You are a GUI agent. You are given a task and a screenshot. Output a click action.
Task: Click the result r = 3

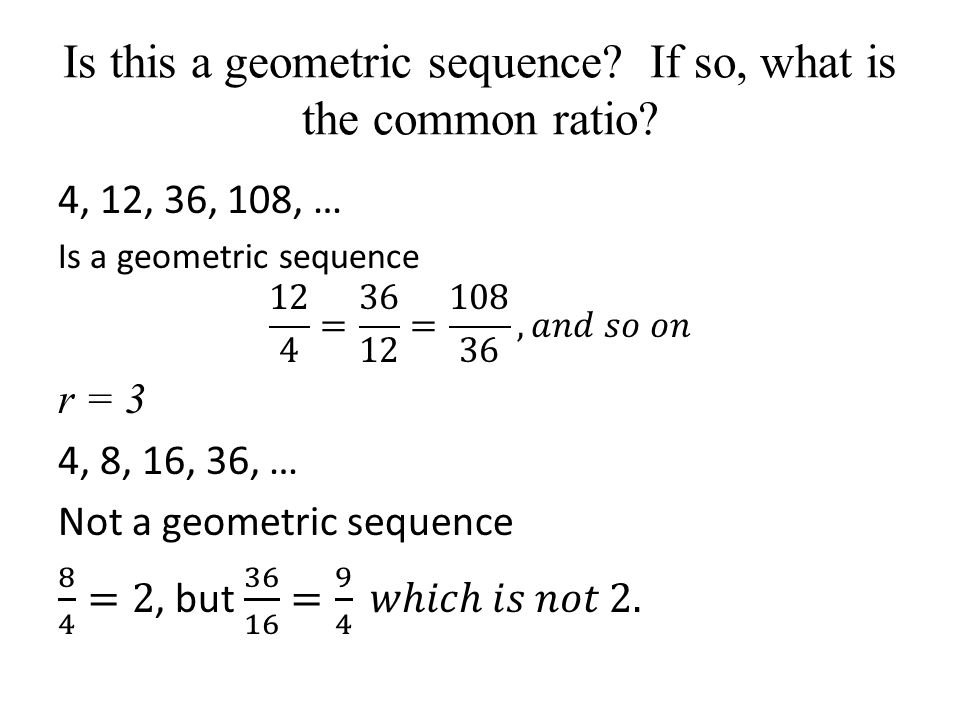tap(101, 400)
